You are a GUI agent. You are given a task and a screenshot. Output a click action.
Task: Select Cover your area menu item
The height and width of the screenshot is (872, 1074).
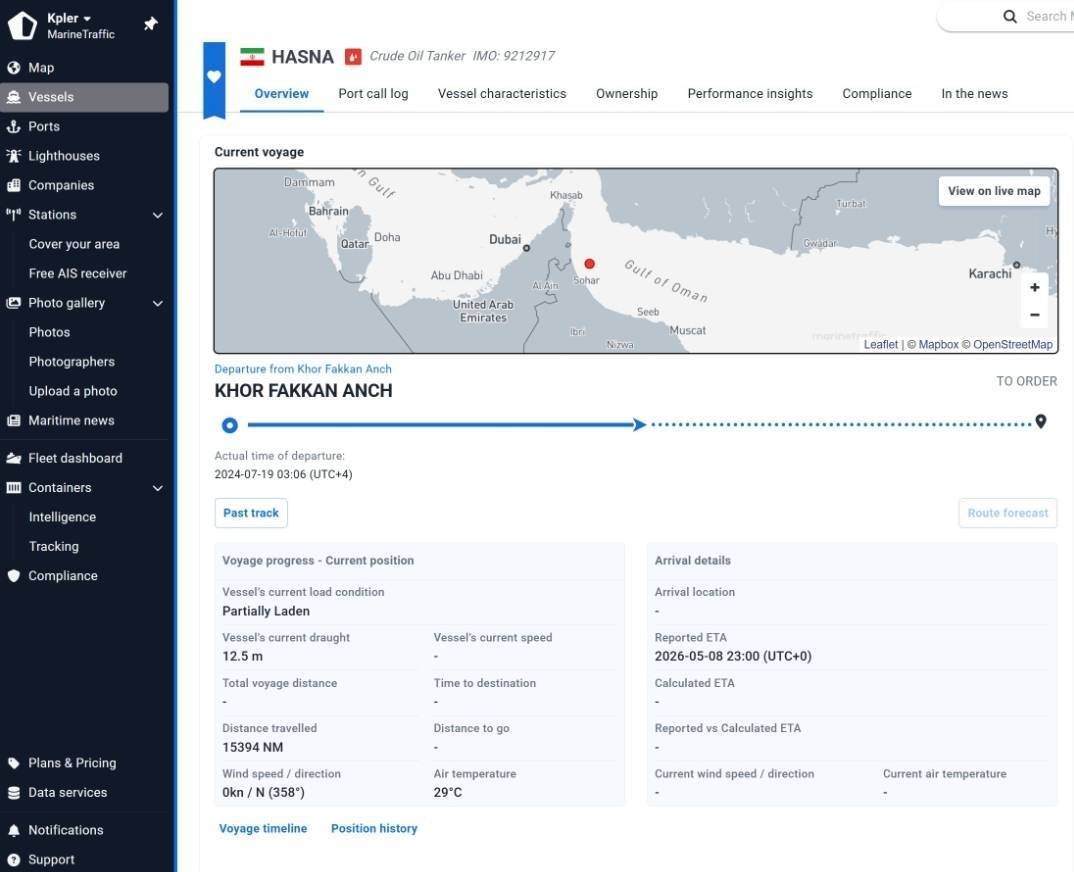click(x=74, y=245)
